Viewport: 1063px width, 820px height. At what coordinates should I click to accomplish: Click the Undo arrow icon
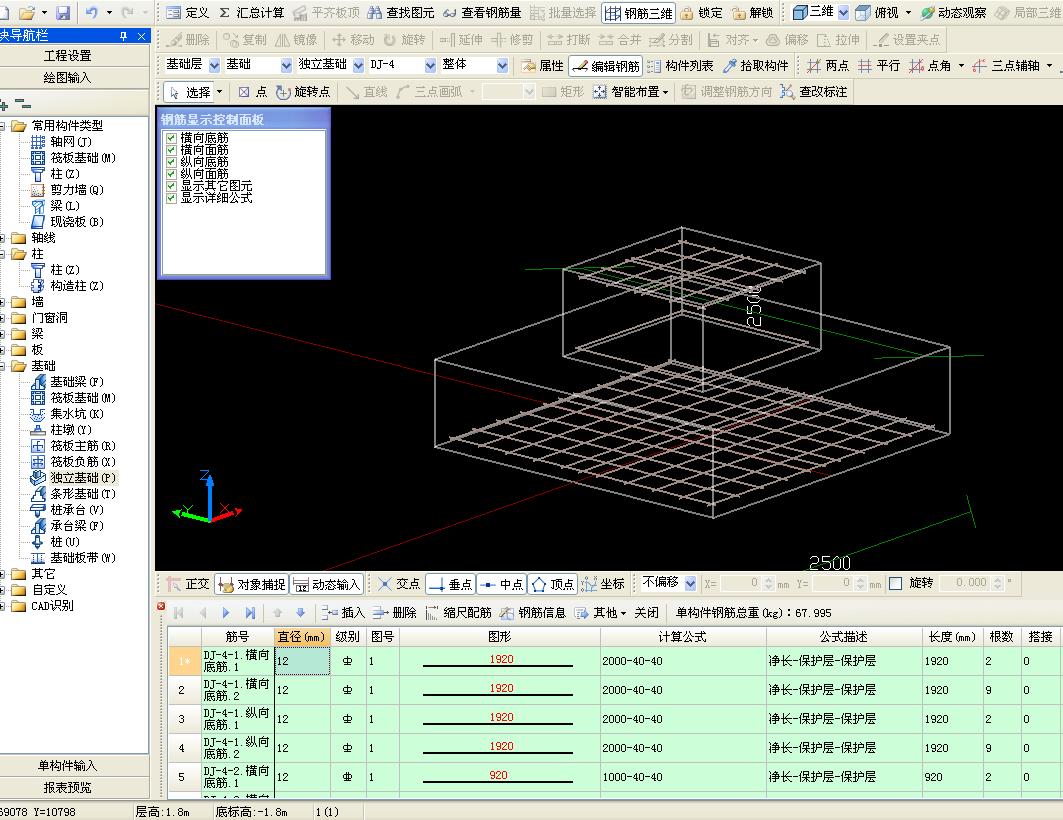(92, 13)
